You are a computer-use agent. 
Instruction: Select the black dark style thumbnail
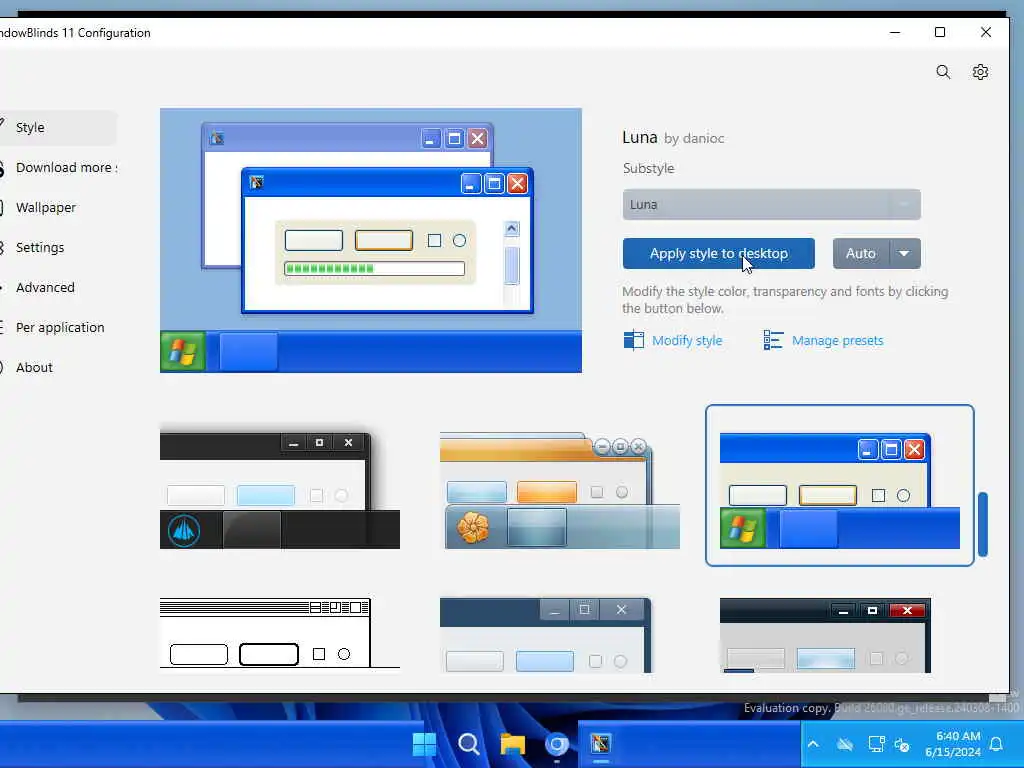(280, 490)
